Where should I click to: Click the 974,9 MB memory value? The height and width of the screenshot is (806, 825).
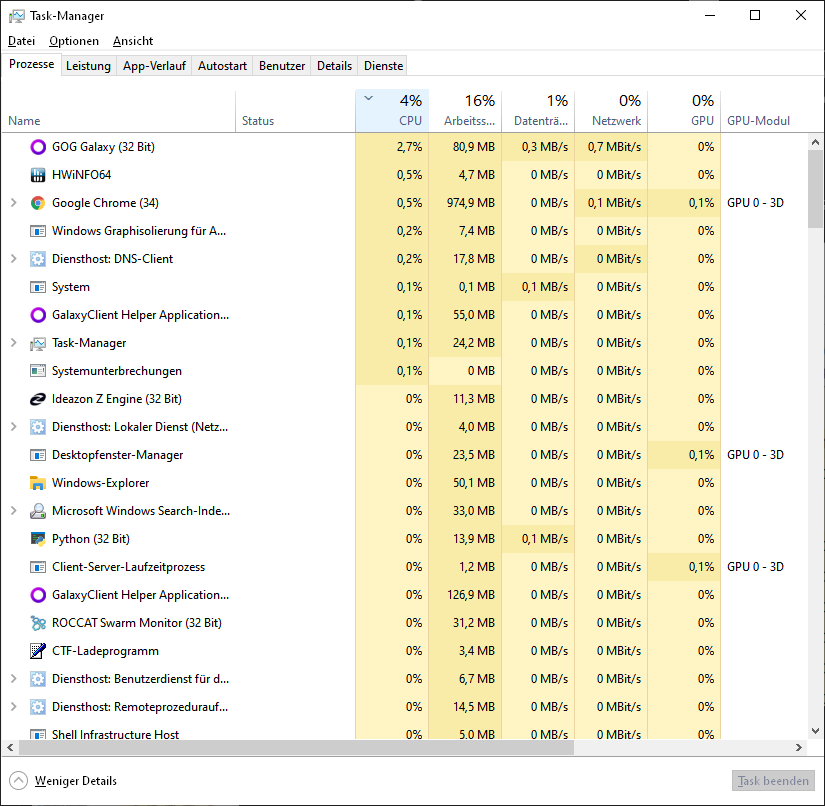point(471,203)
